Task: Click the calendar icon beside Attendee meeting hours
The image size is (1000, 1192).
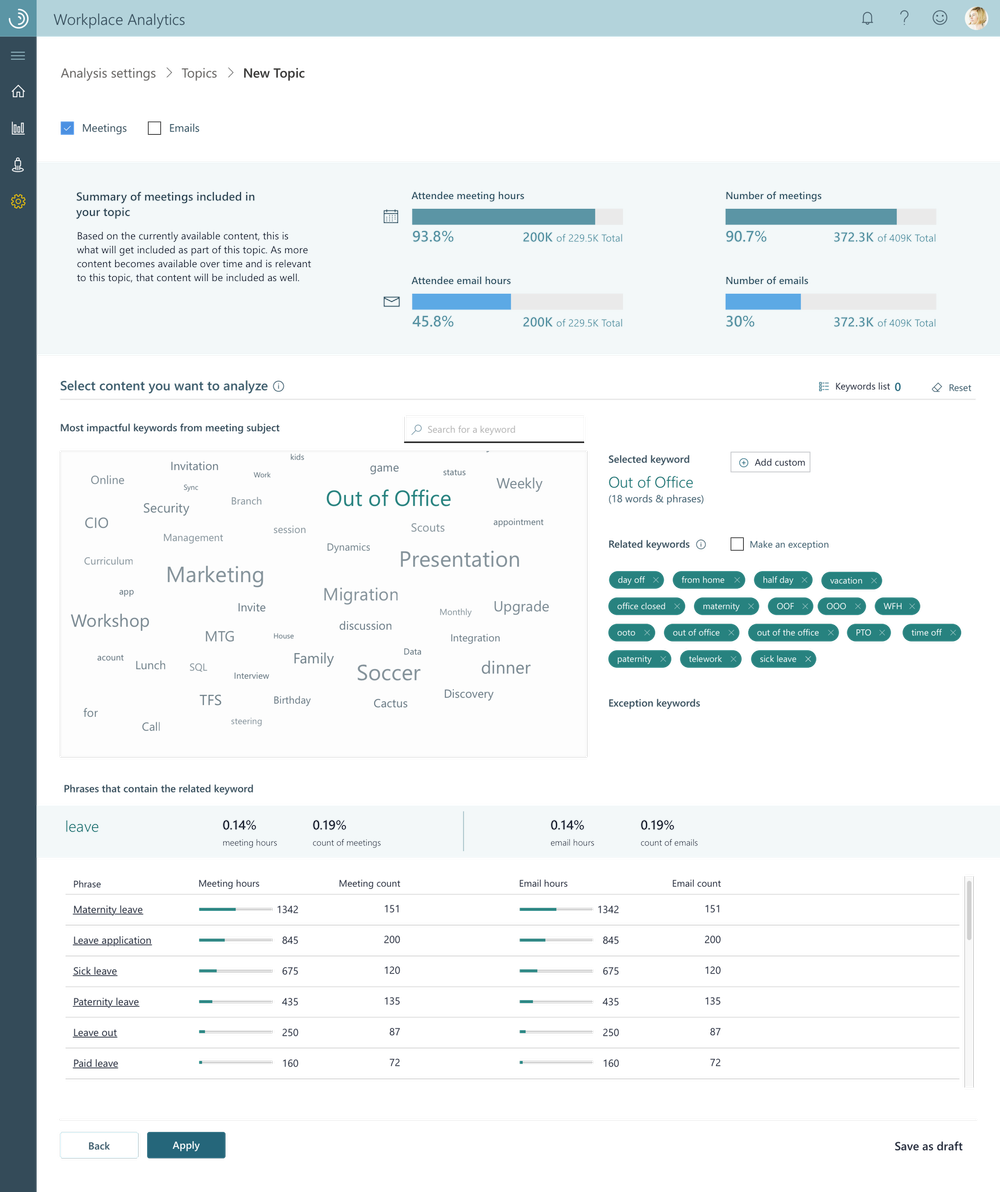Action: (x=390, y=216)
